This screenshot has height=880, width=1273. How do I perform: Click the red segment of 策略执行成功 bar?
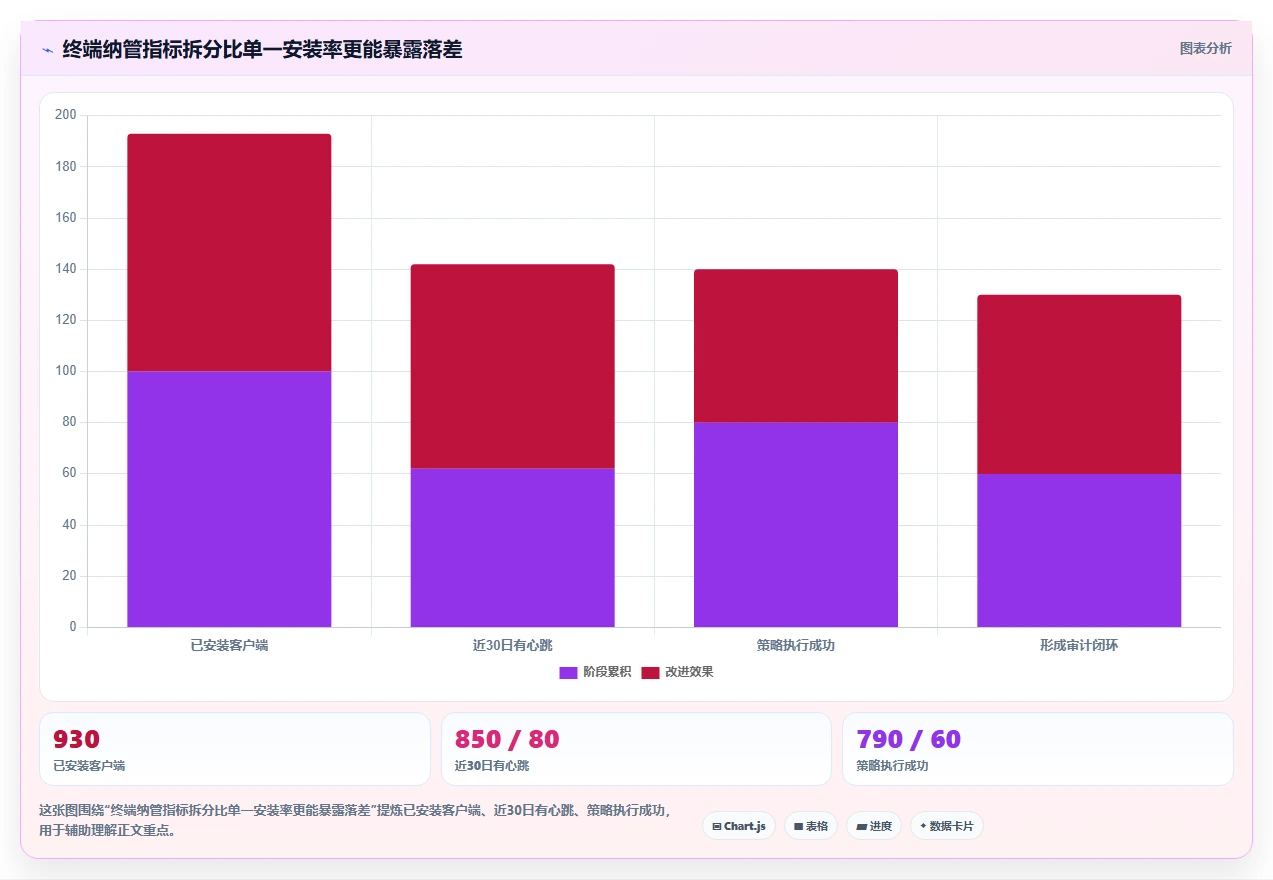click(796, 346)
